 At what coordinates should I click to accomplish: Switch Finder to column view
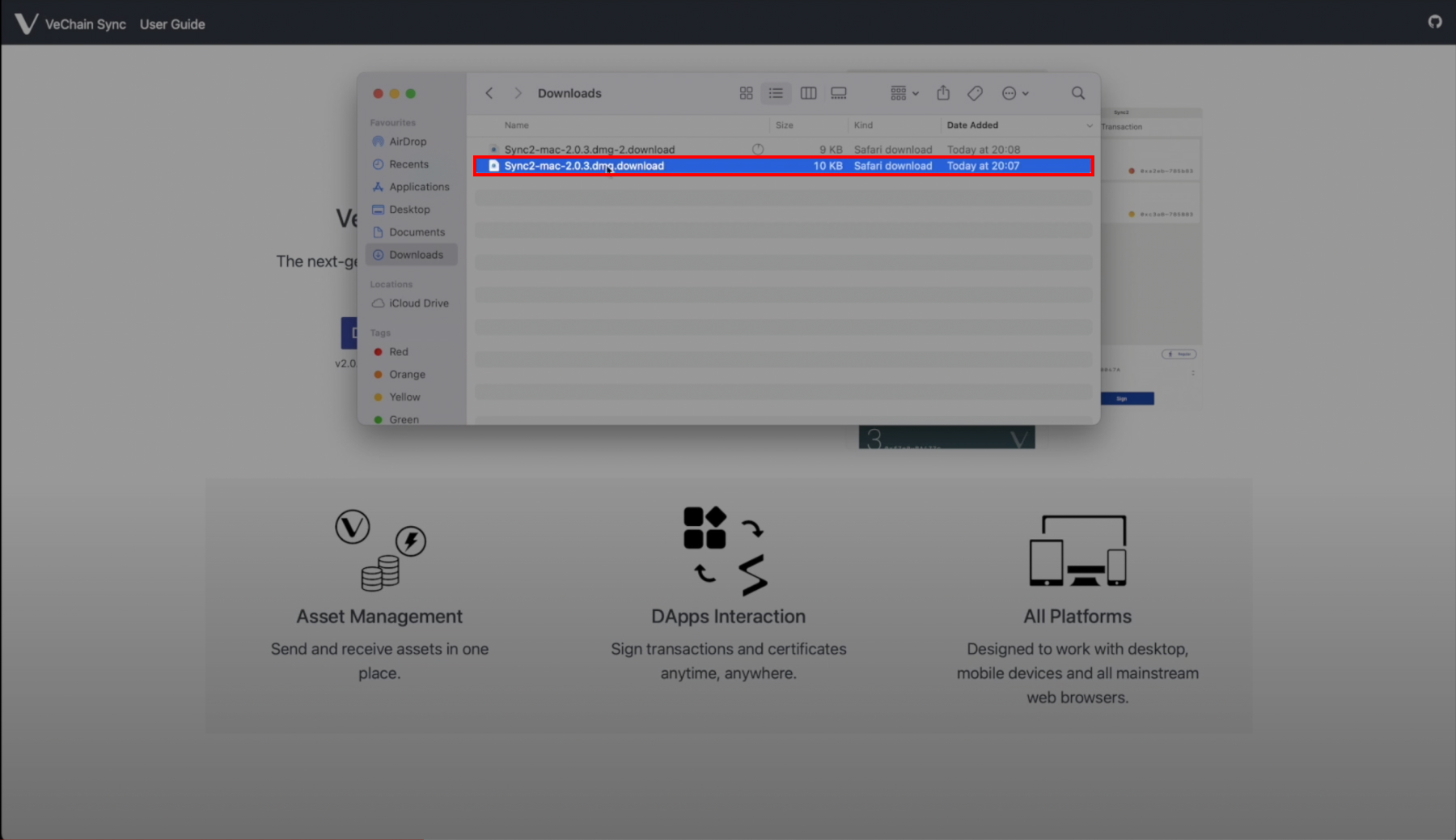click(808, 93)
